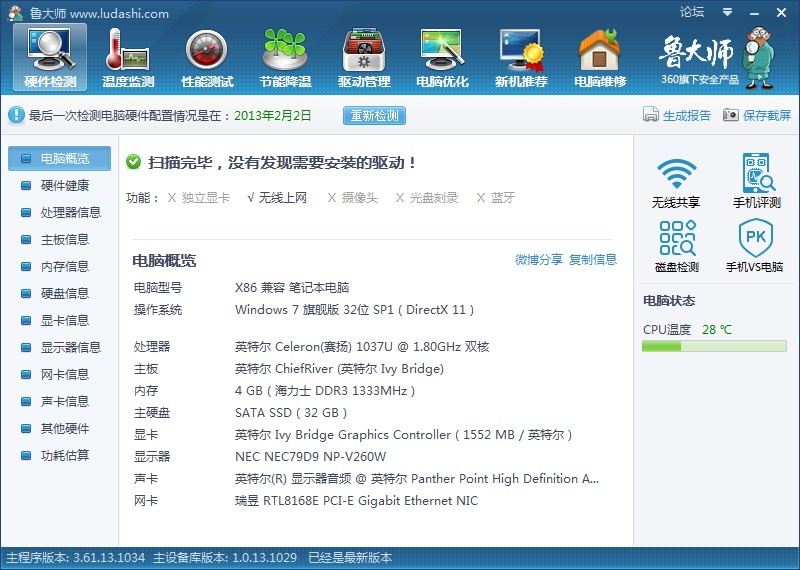Click the 独立显卡 feature indicator

pos(199,197)
